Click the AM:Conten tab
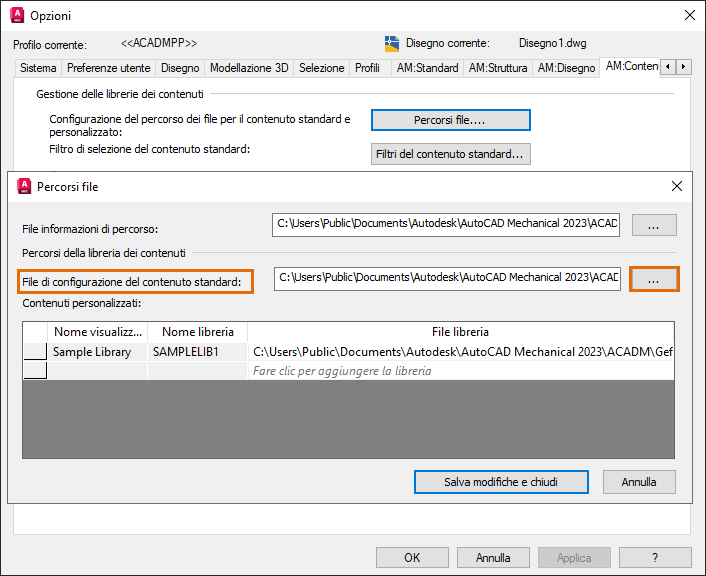Viewport: 706px width, 576px height. pos(630,67)
